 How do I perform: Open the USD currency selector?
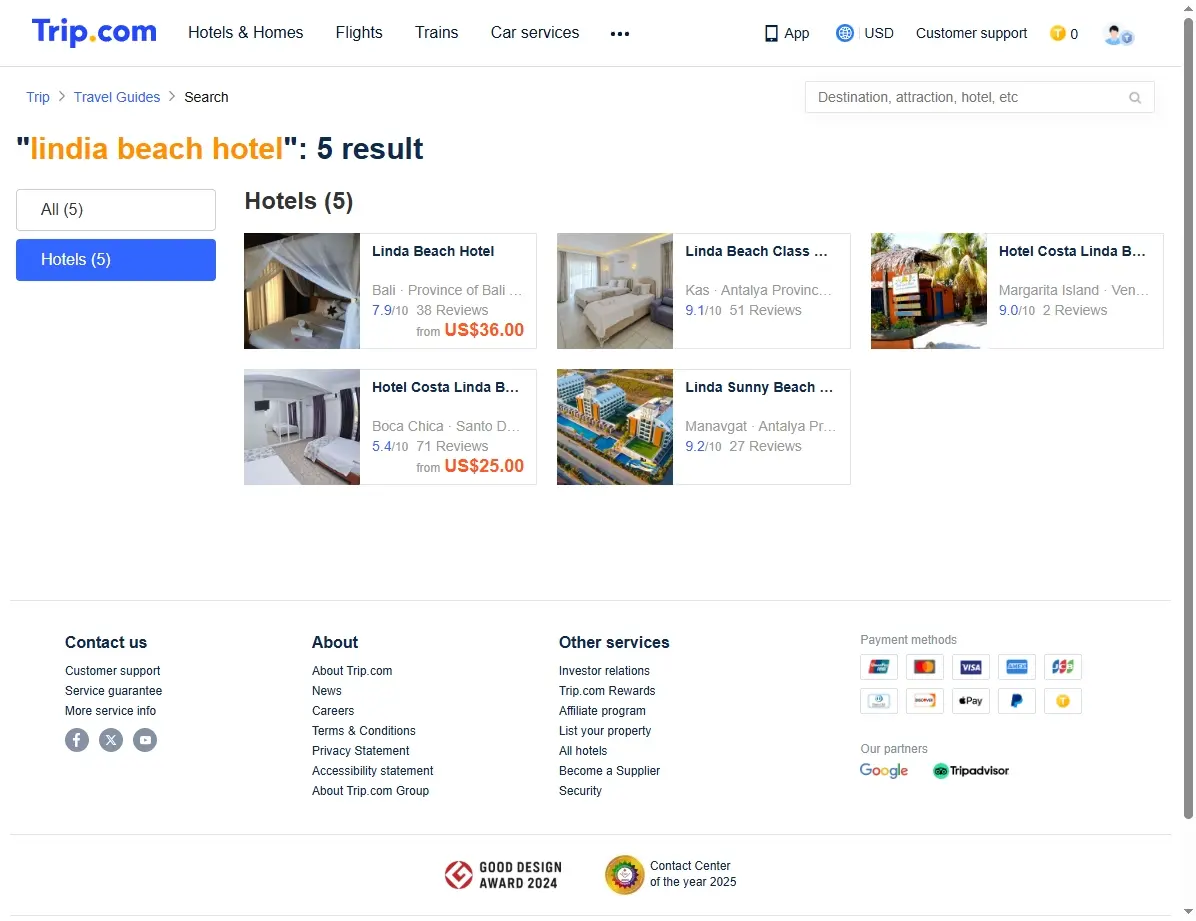[x=879, y=33]
